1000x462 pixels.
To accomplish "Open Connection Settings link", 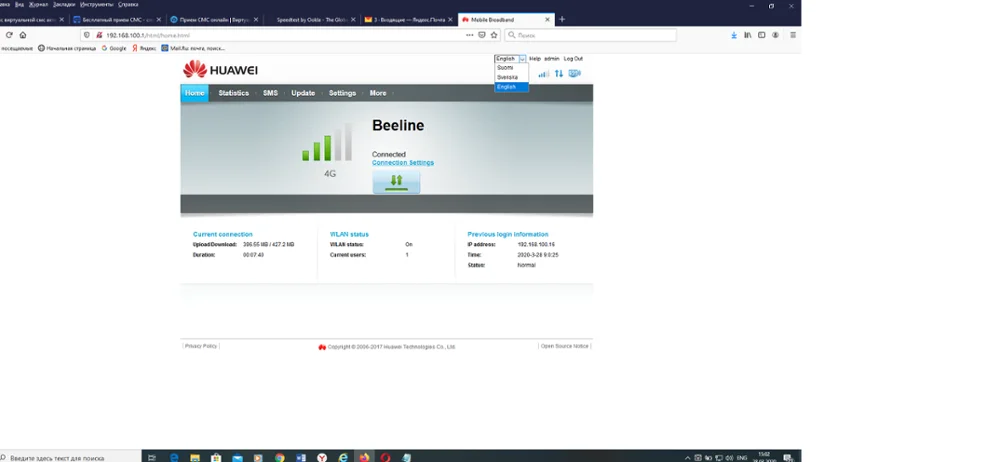I will pos(403,163).
